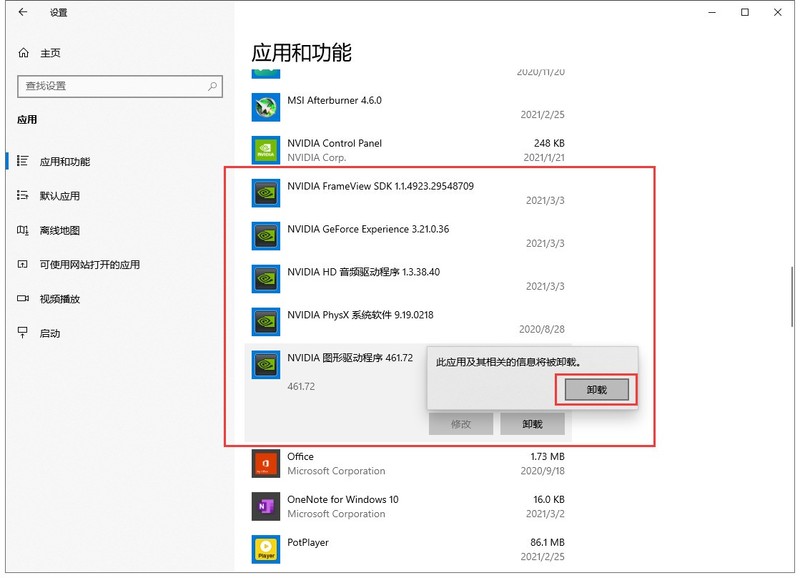Click the search magnifier in 查找设置 box
Viewport: 800px width, 578px height.
[213, 87]
